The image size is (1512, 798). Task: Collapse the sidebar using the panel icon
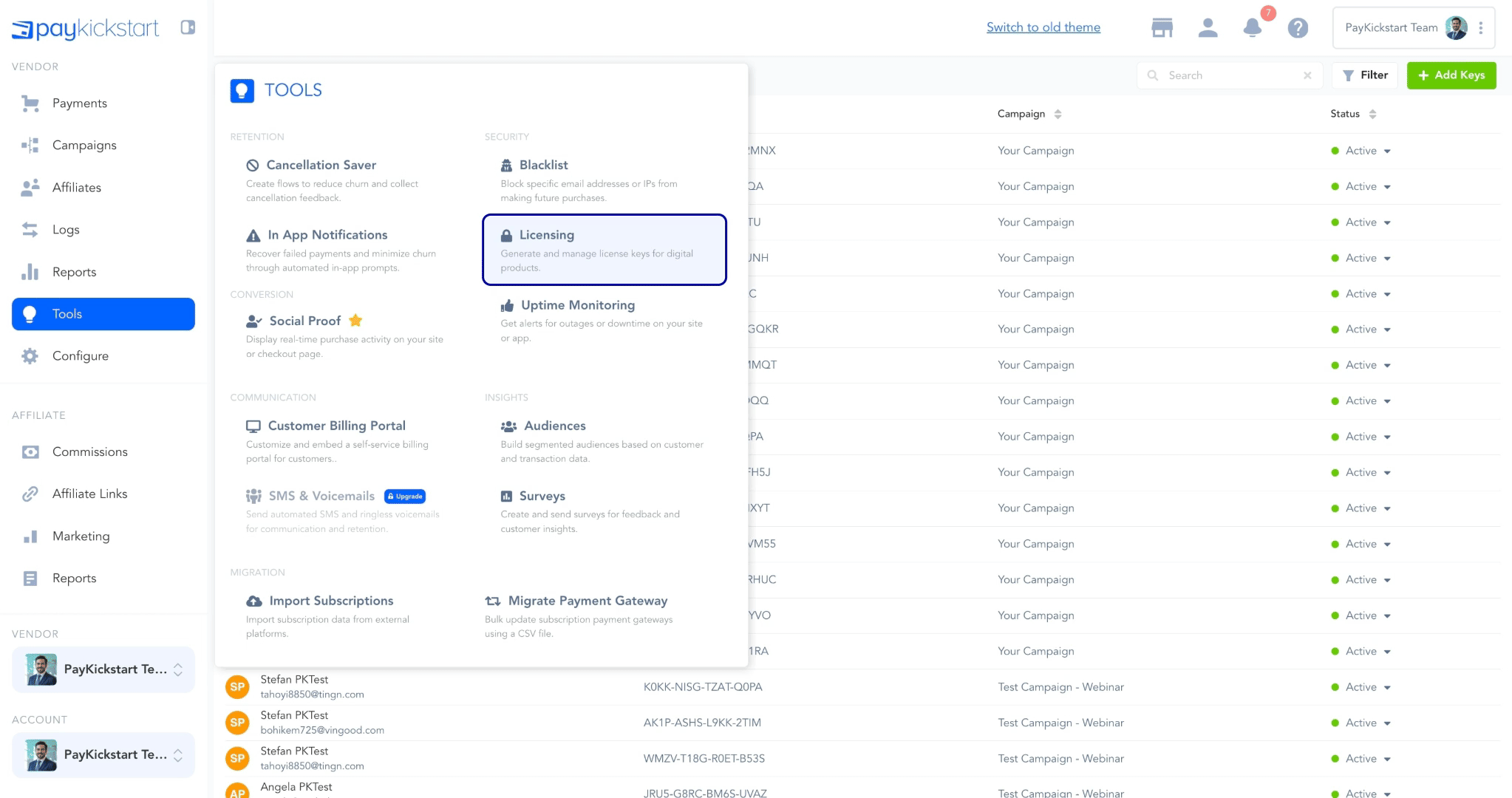188,27
